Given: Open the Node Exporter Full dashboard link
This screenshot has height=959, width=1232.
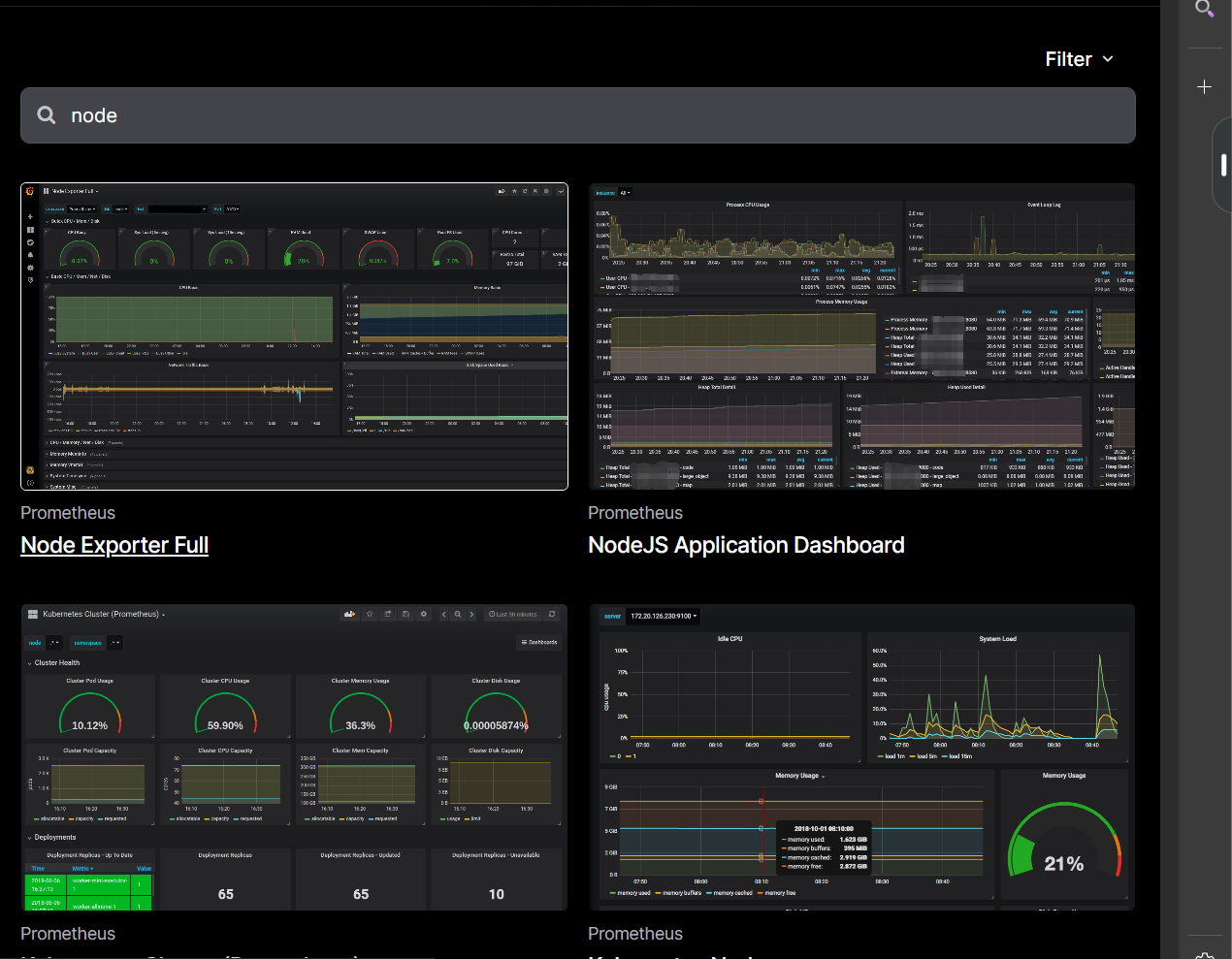Looking at the screenshot, I should click(x=114, y=545).
